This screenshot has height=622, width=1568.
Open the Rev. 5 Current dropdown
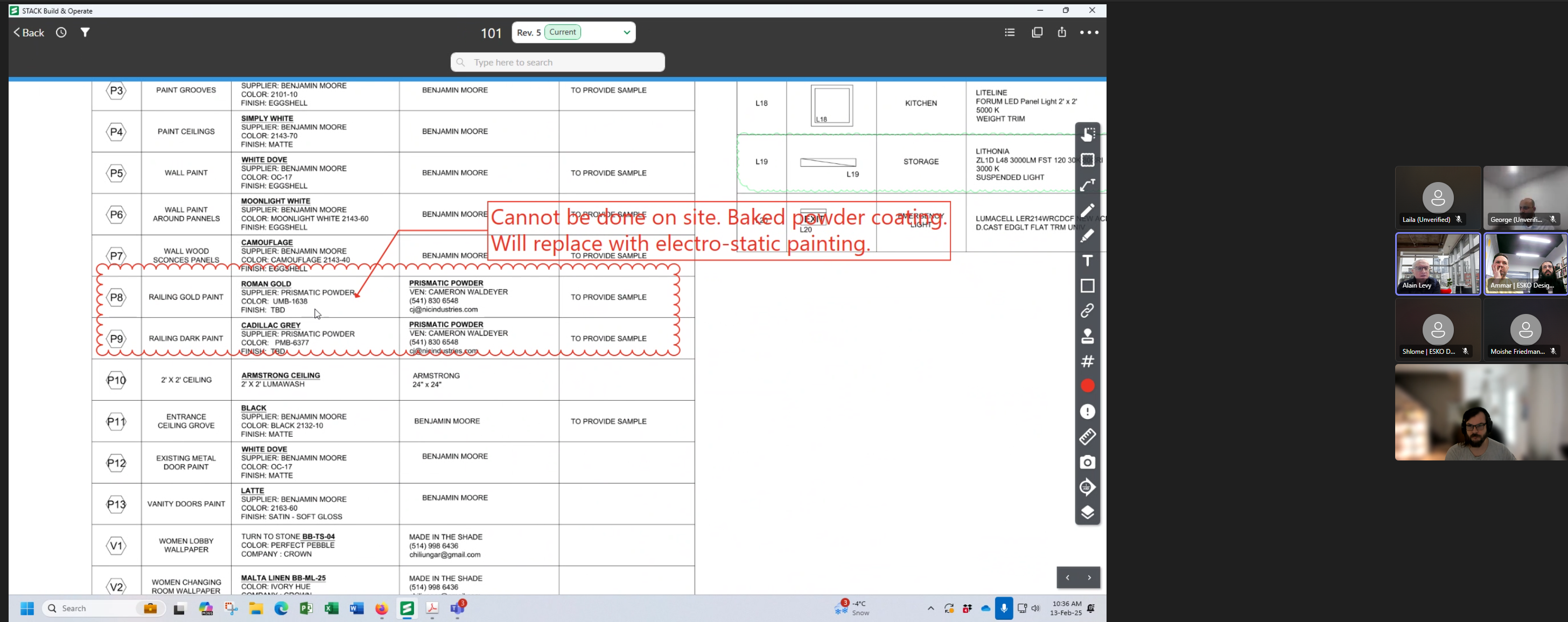[573, 32]
